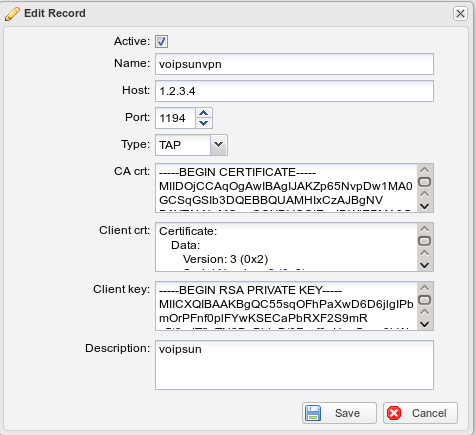This screenshot has height=435, width=476.
Task: Click the Name field containing voipsunvpn
Action: pyautogui.click(x=294, y=64)
